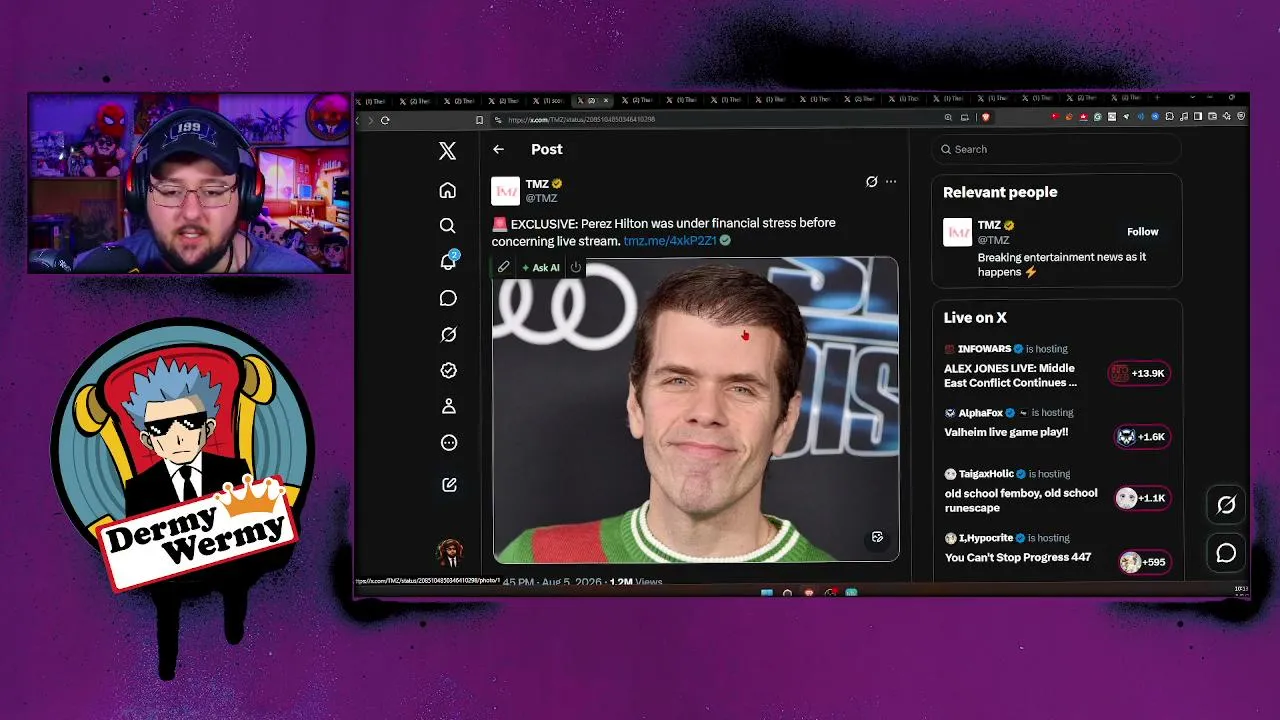This screenshot has width=1280, height=720.
Task: Compose a new post with the quill icon
Action: (449, 485)
